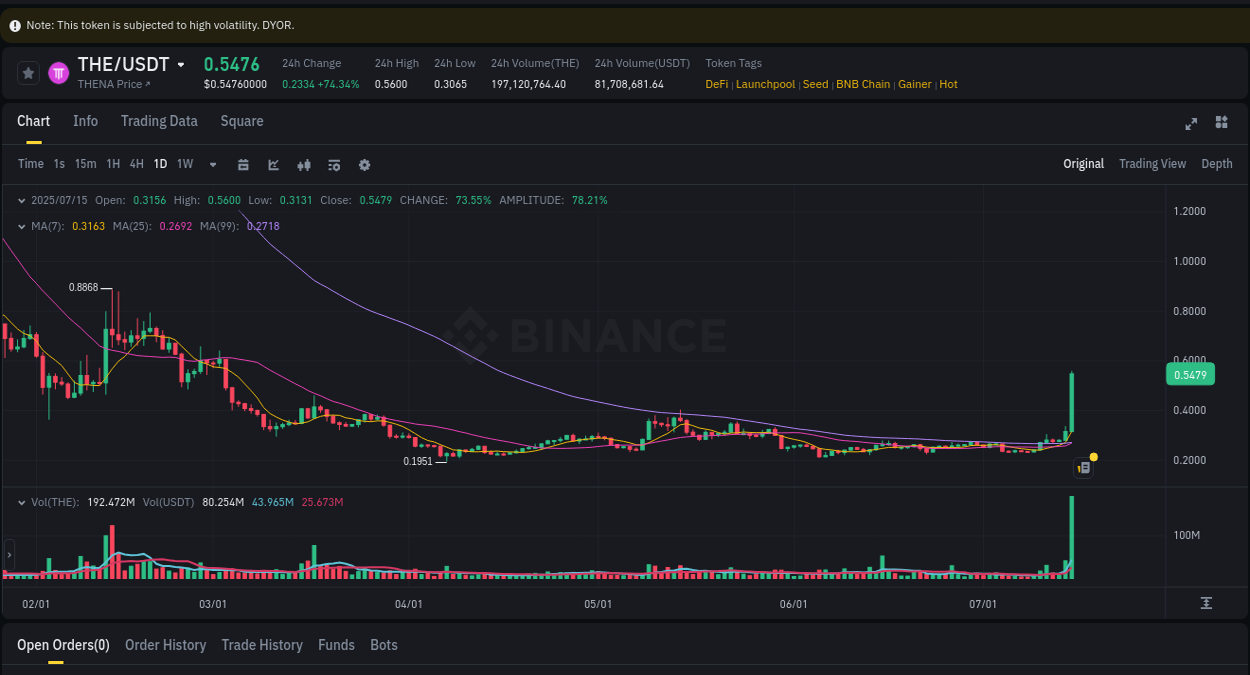Toggle the star to favorite THE/USDT
1250x675 pixels.
click(28, 72)
